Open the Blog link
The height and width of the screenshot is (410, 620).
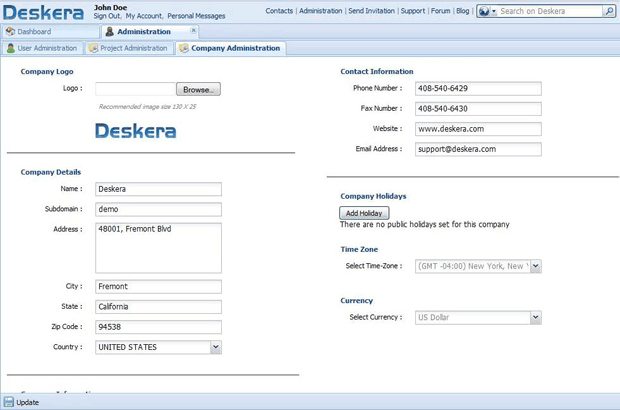pyautogui.click(x=463, y=11)
